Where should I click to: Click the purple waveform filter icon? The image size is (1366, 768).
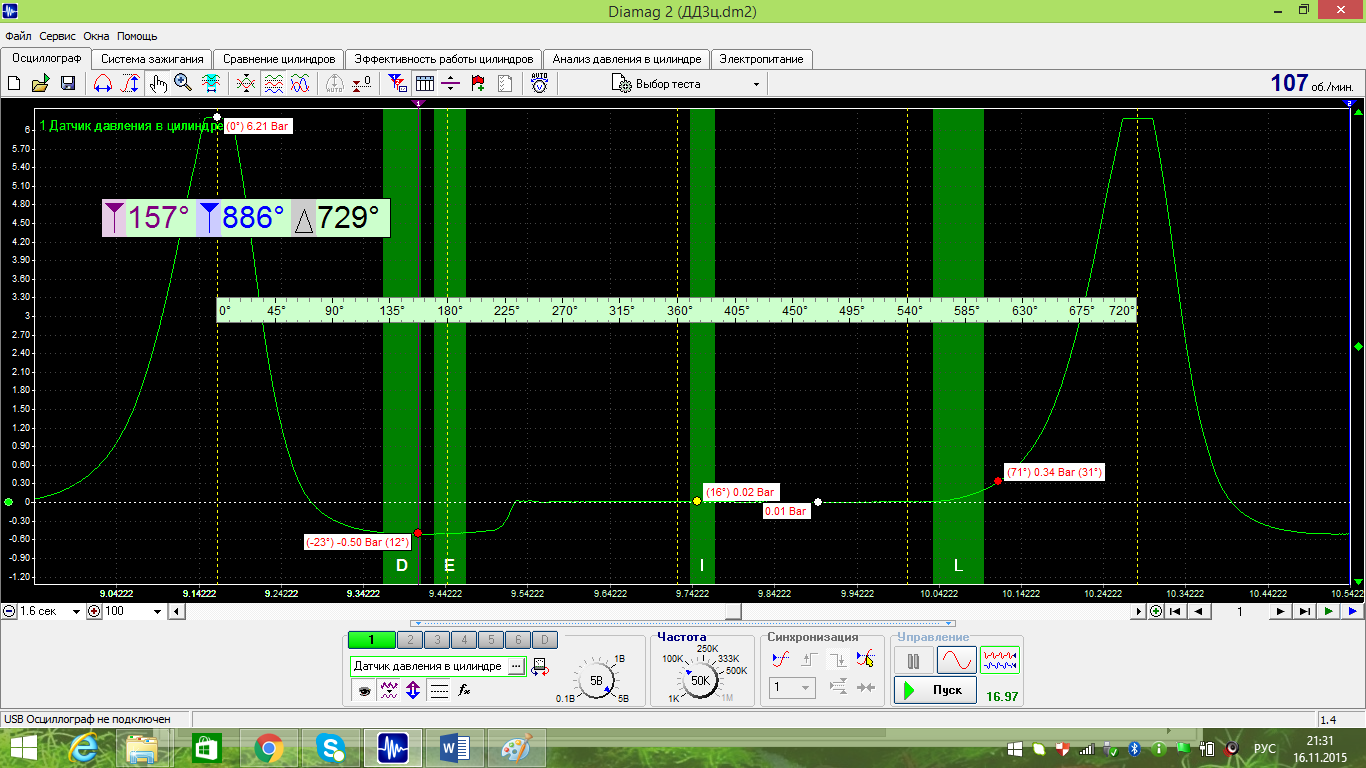389,690
